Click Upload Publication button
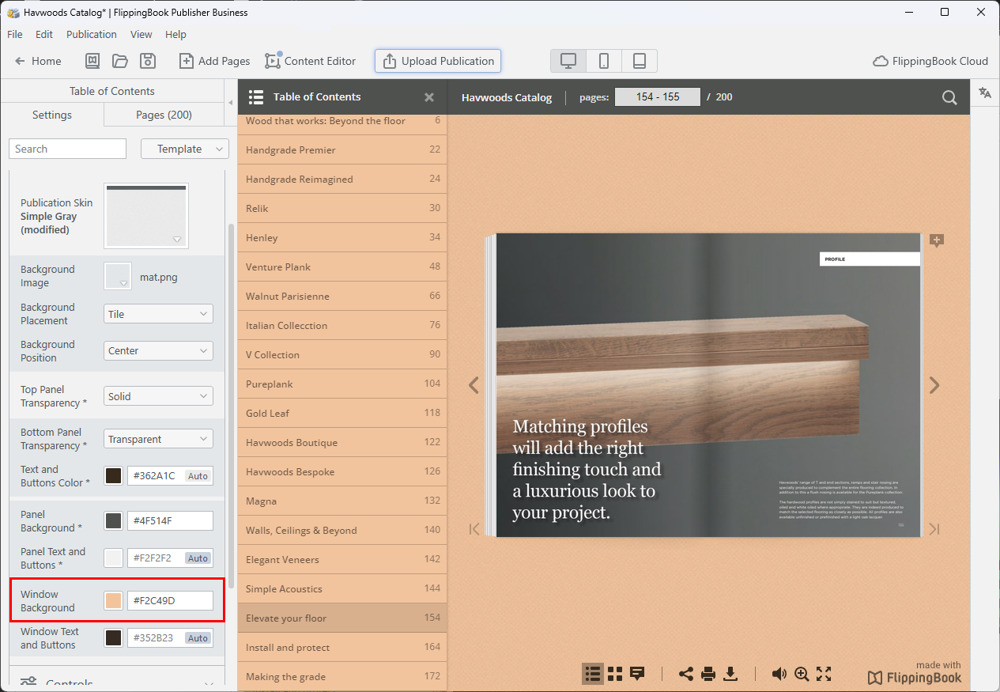Screen dimensions: 1000x692 (438, 61)
